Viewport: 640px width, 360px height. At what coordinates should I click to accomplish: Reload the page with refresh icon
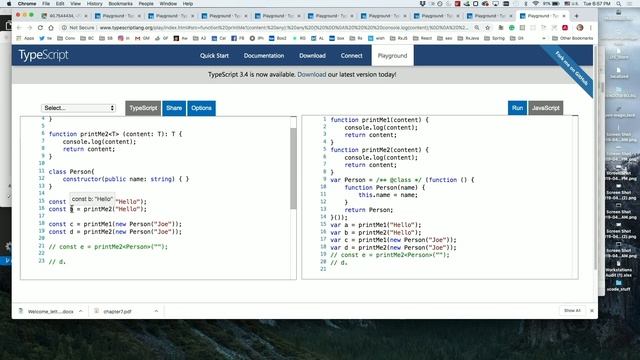(40, 28)
